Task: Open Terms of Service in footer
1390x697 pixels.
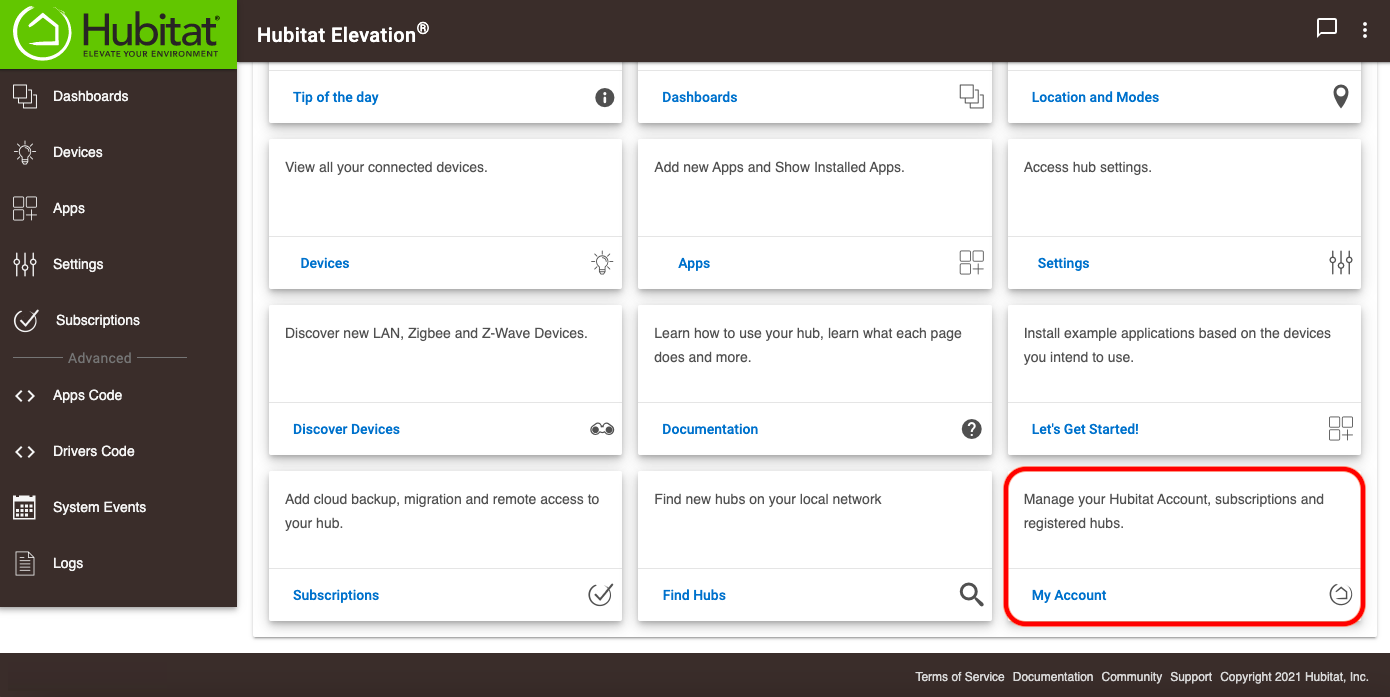Action: 960,677
